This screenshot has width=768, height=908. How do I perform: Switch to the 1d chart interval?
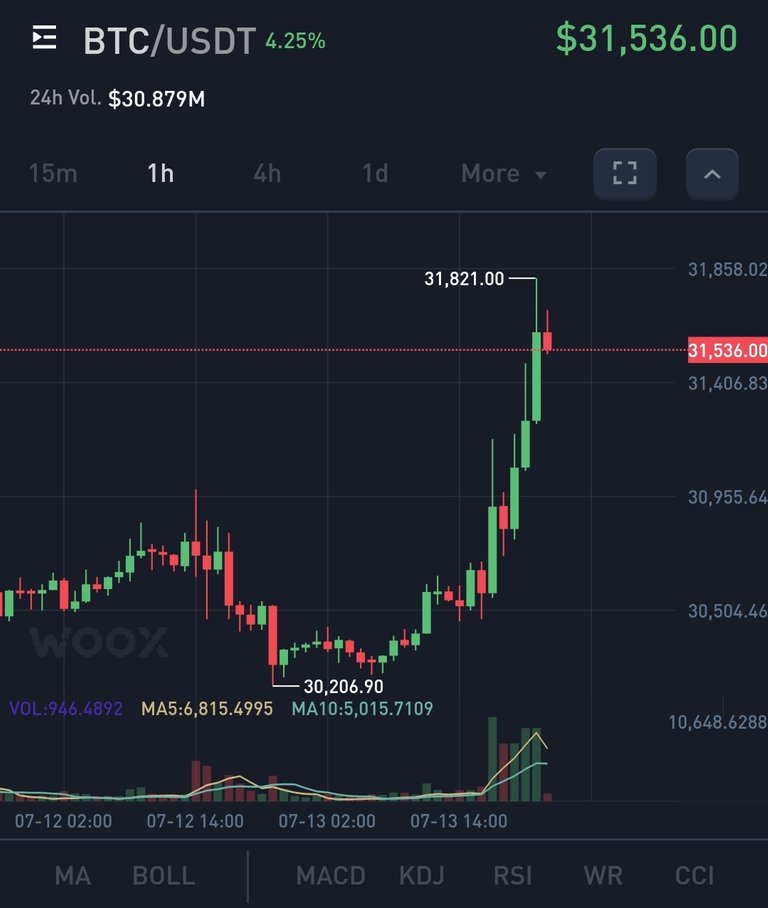point(375,174)
